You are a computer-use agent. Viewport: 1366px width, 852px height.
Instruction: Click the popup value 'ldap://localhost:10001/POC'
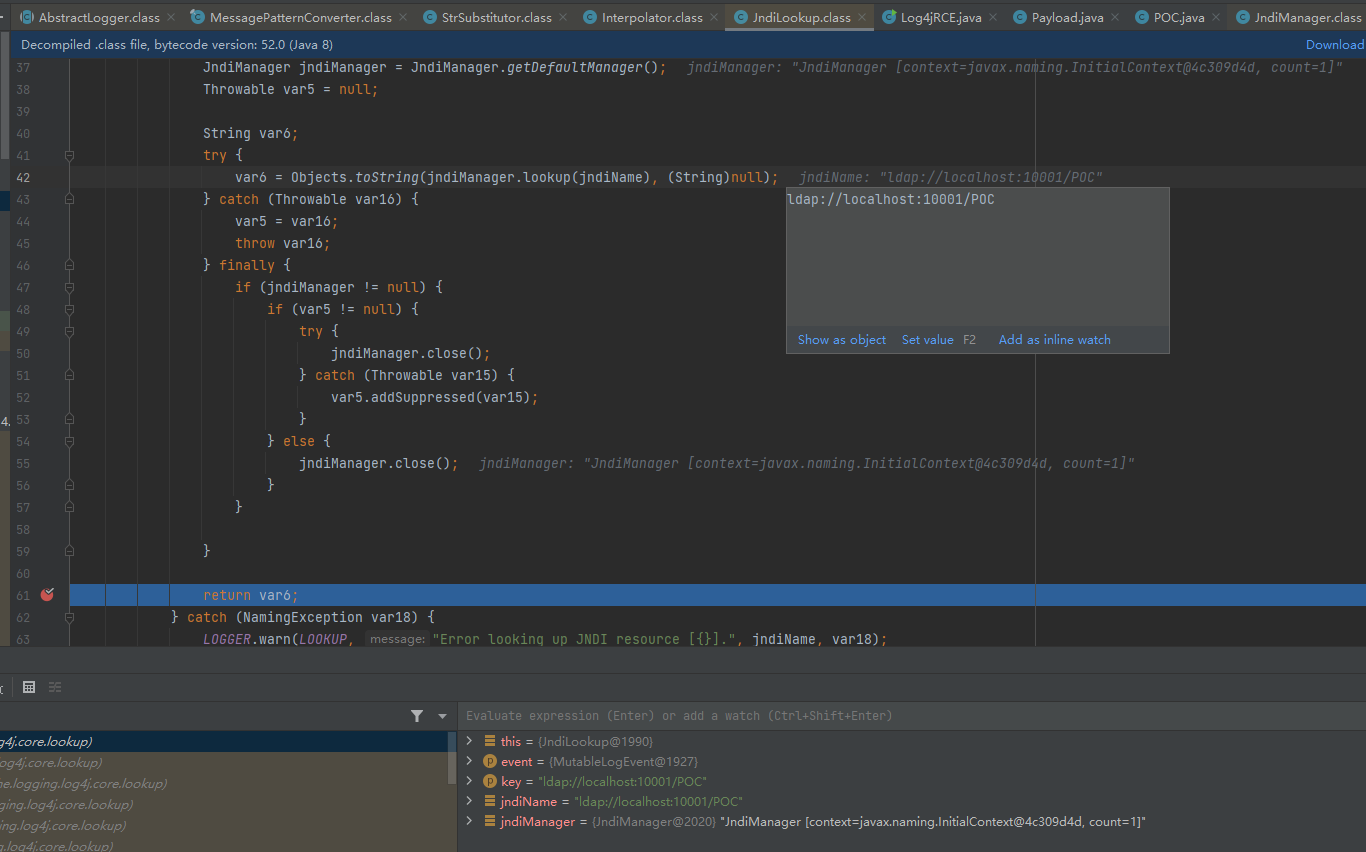pyautogui.click(x=891, y=199)
